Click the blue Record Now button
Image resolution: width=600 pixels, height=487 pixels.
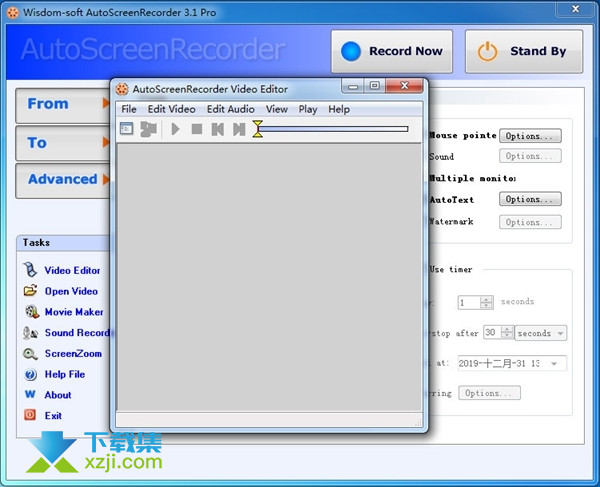tap(391, 51)
